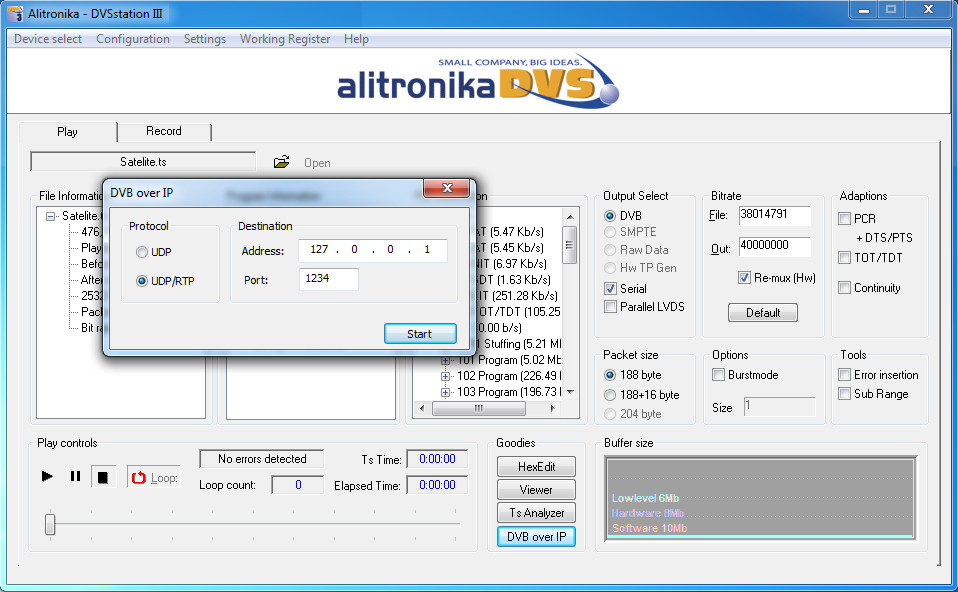Close the DVB over IP dialog
Viewport: 958px width, 592px height.
click(445, 190)
